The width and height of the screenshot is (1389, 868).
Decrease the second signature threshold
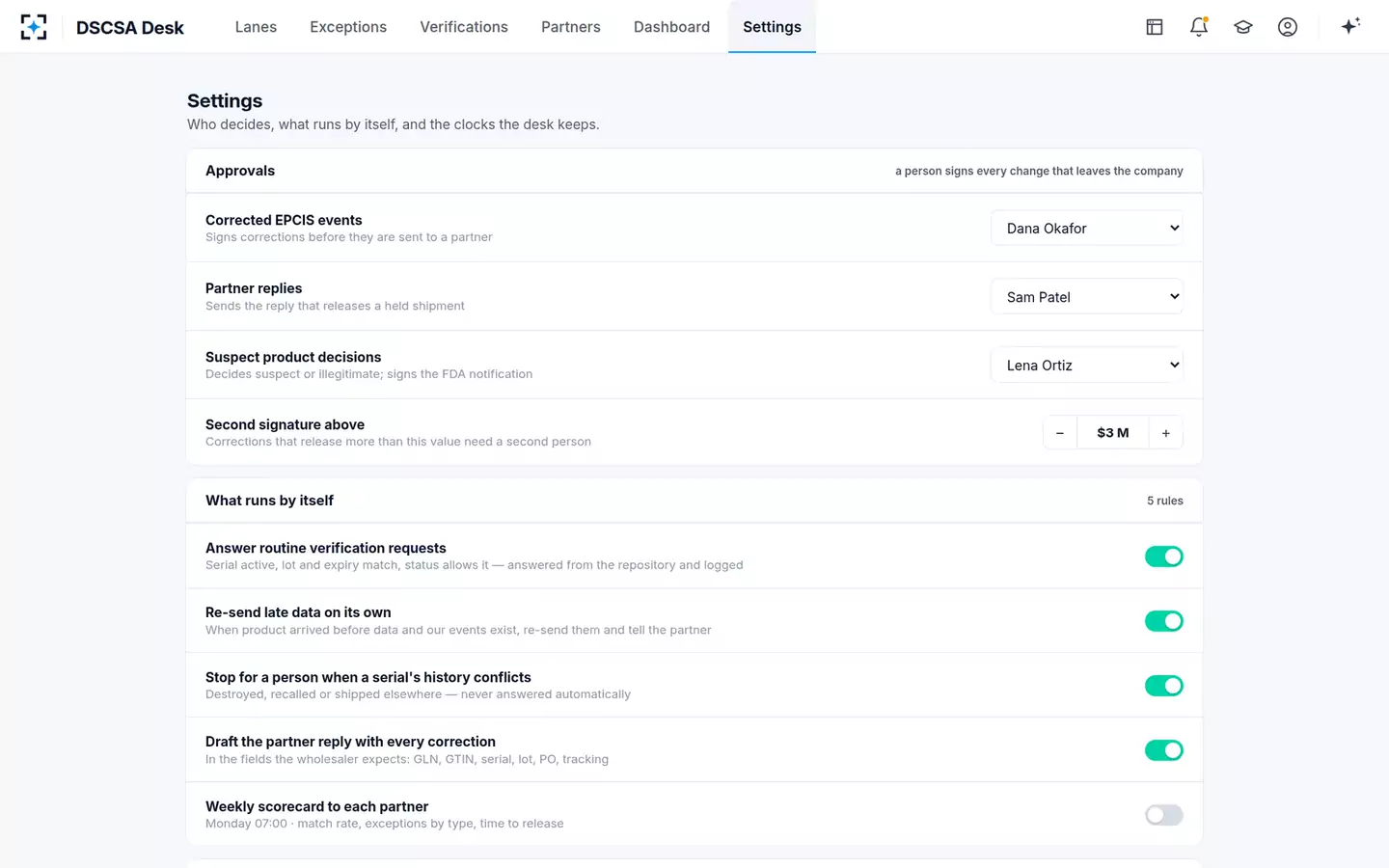pyautogui.click(x=1060, y=433)
